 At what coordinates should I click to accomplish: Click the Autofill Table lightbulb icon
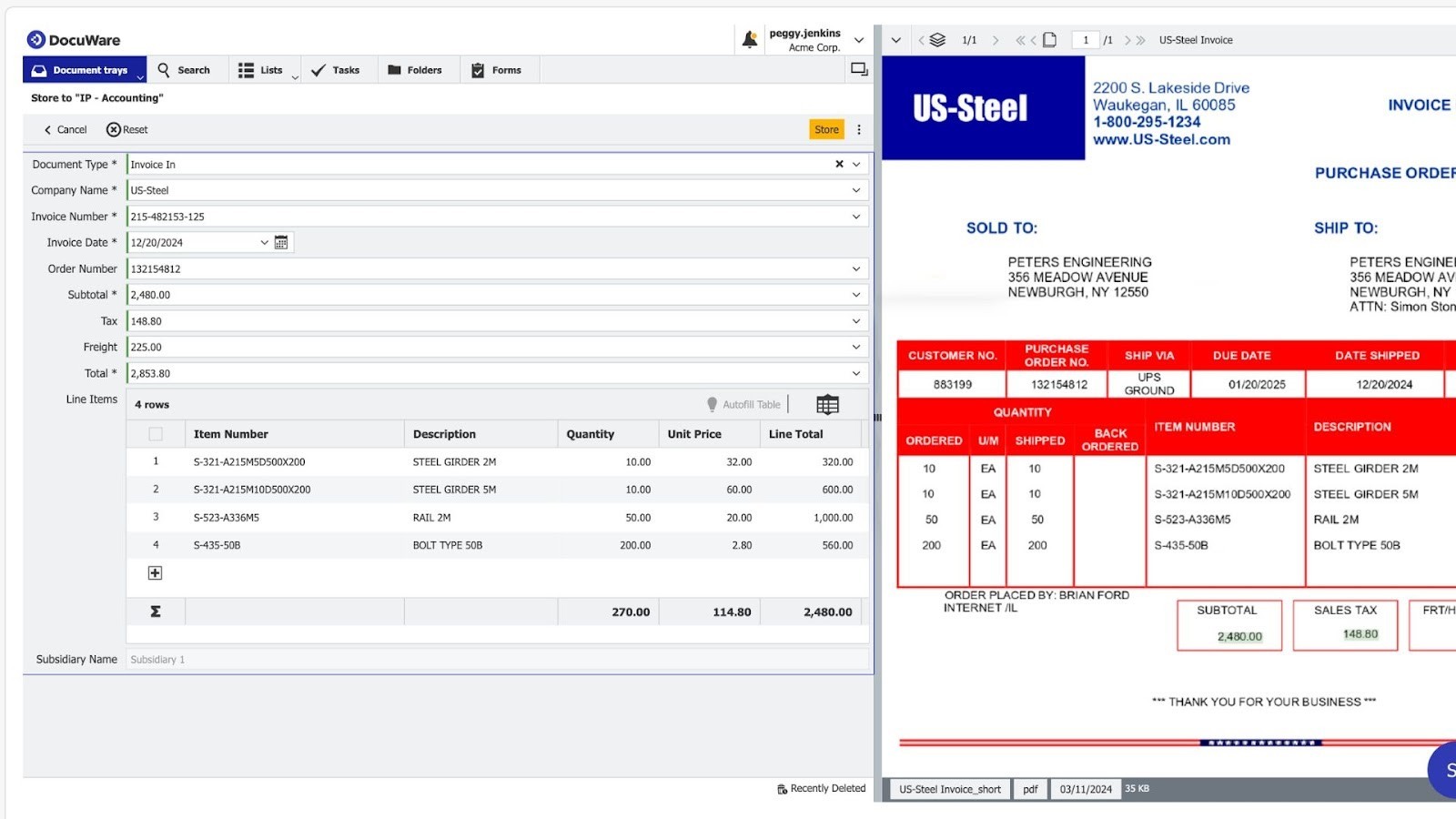click(x=713, y=404)
